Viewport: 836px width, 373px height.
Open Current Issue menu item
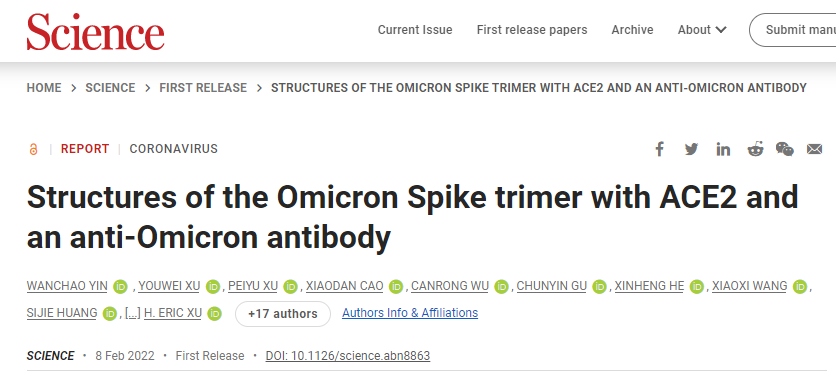(415, 30)
